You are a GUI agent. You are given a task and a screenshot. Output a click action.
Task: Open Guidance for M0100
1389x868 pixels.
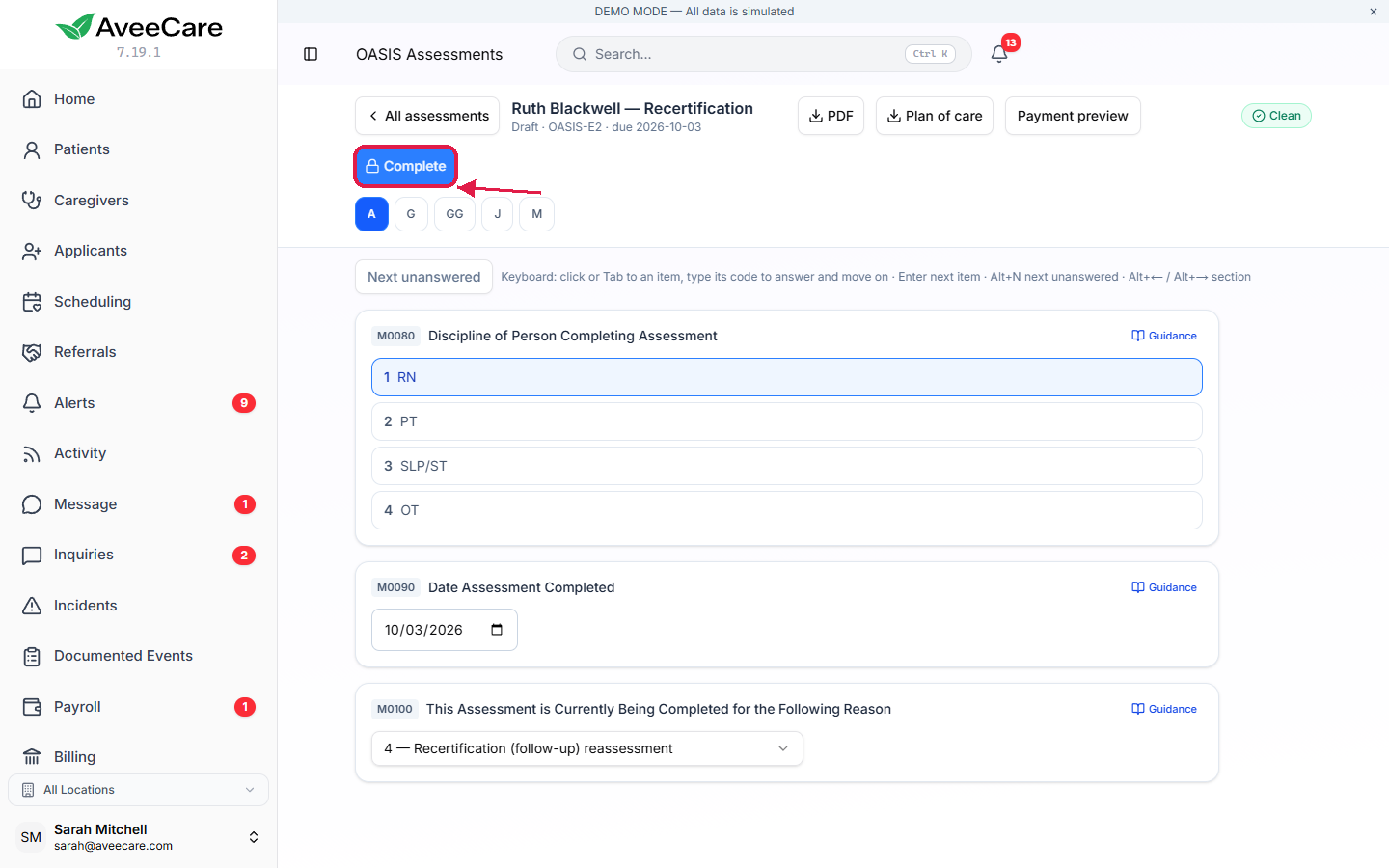tap(1164, 709)
